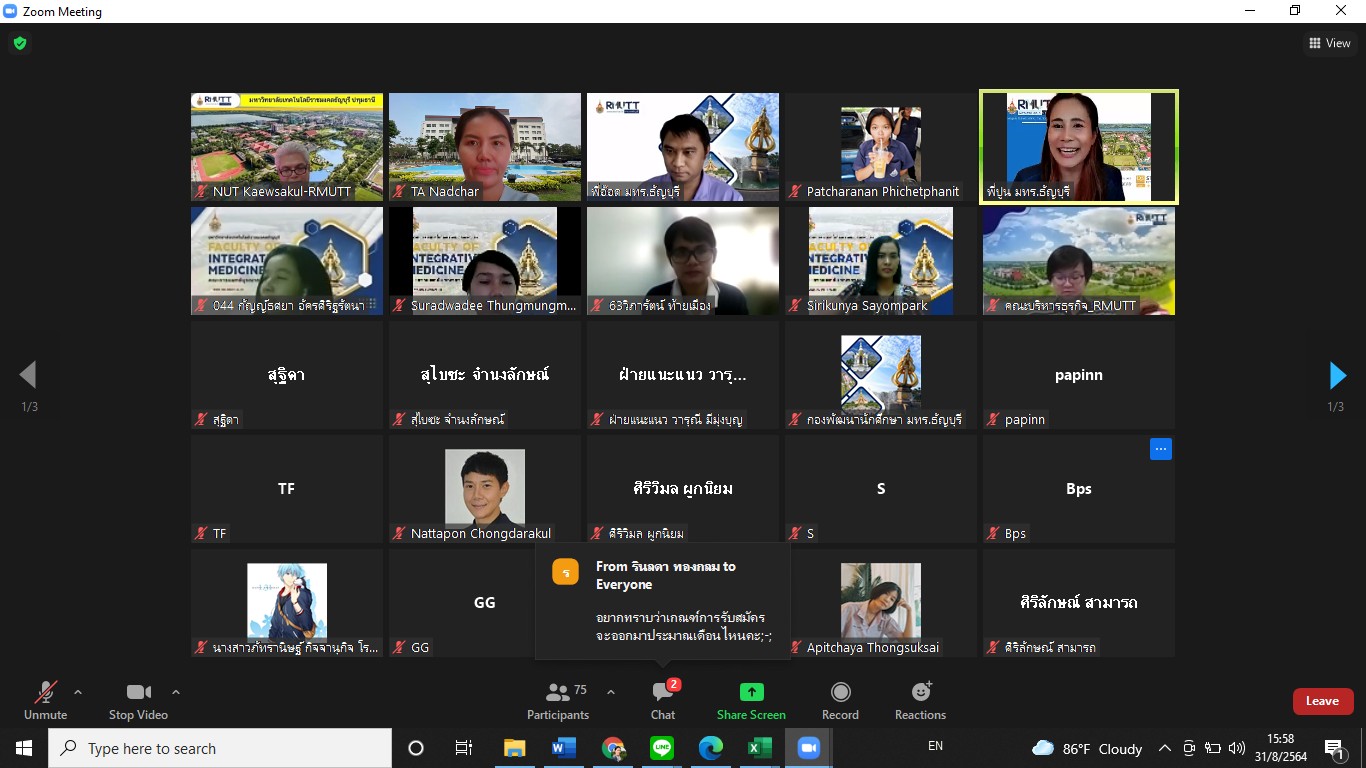Stop Video camera toggle
1366x768 pixels.
coord(138,700)
